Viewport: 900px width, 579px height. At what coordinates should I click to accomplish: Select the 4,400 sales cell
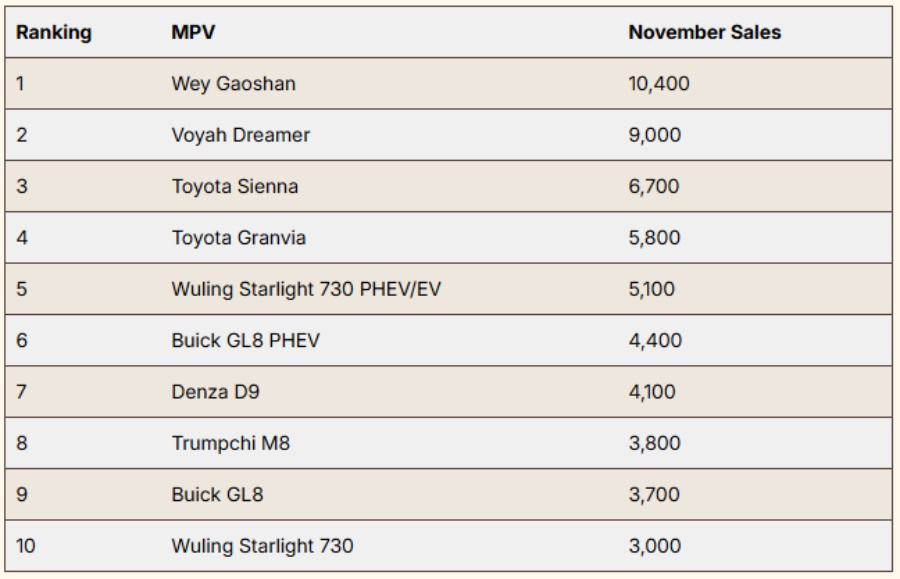[x=654, y=340]
